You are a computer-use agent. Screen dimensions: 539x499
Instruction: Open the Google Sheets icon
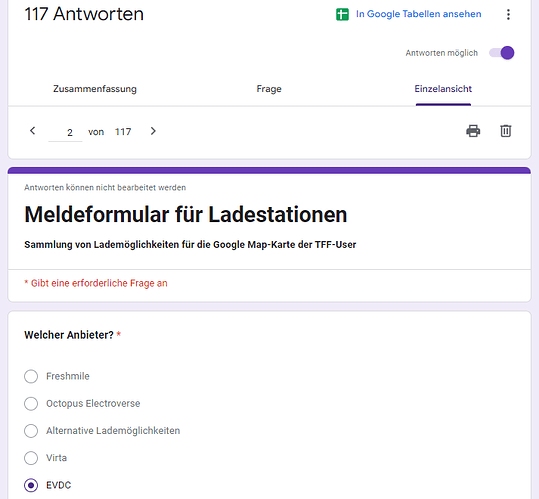(342, 14)
